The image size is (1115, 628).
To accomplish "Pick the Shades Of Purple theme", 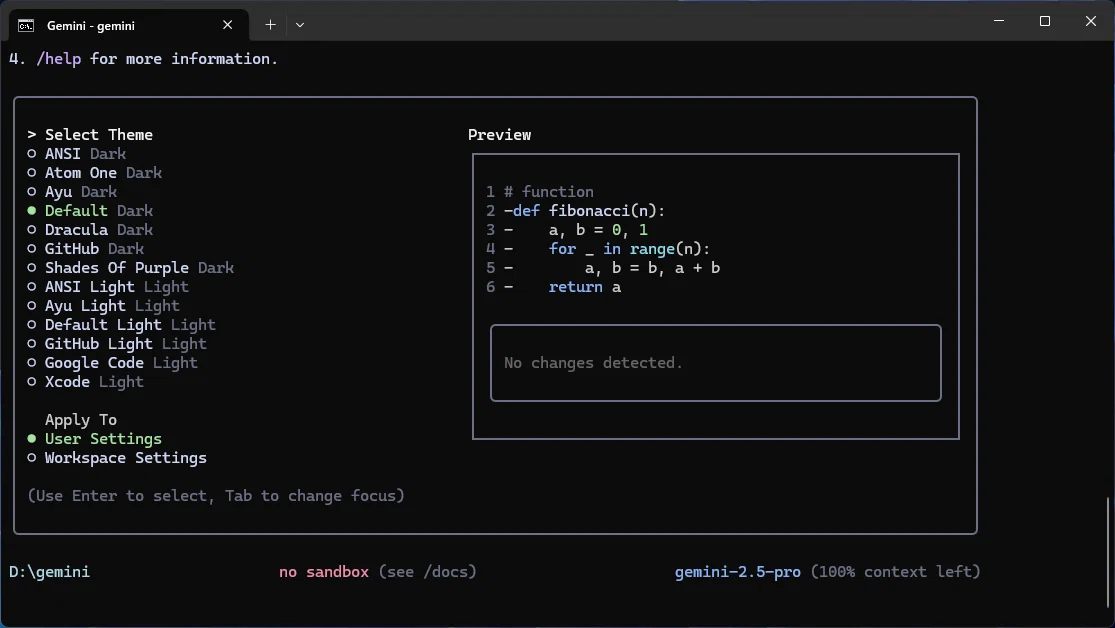I will (x=131, y=268).
